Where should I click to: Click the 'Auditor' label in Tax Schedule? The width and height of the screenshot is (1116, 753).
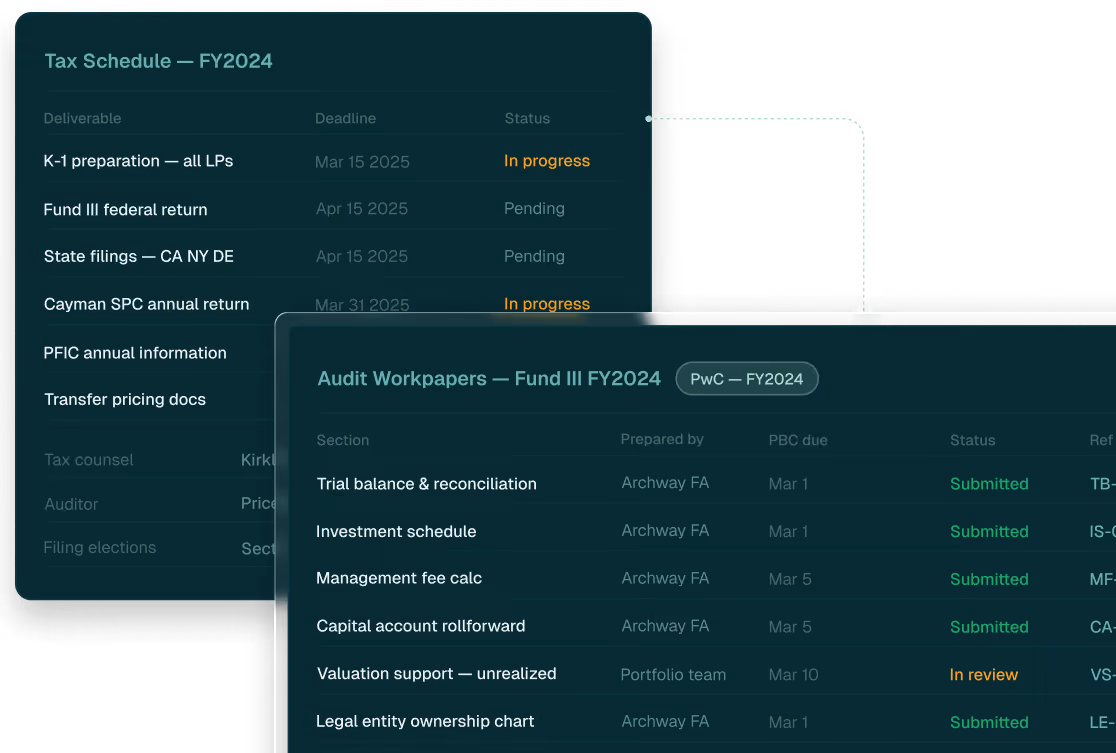pyautogui.click(x=71, y=504)
